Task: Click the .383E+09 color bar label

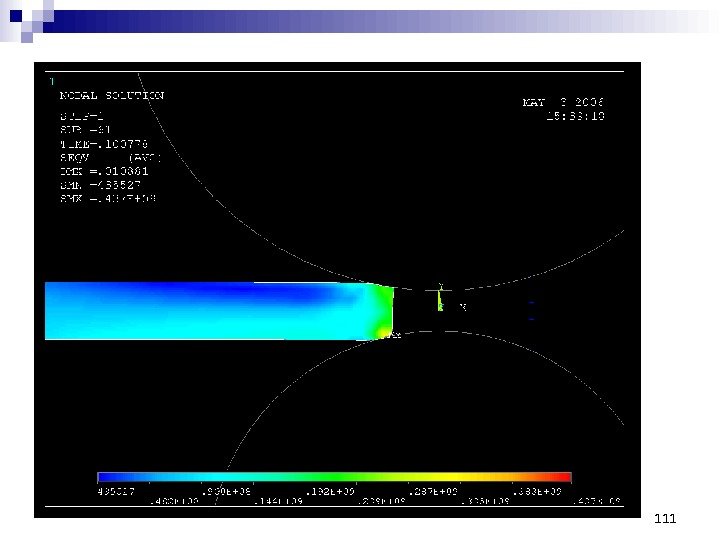Action: [x=537, y=491]
